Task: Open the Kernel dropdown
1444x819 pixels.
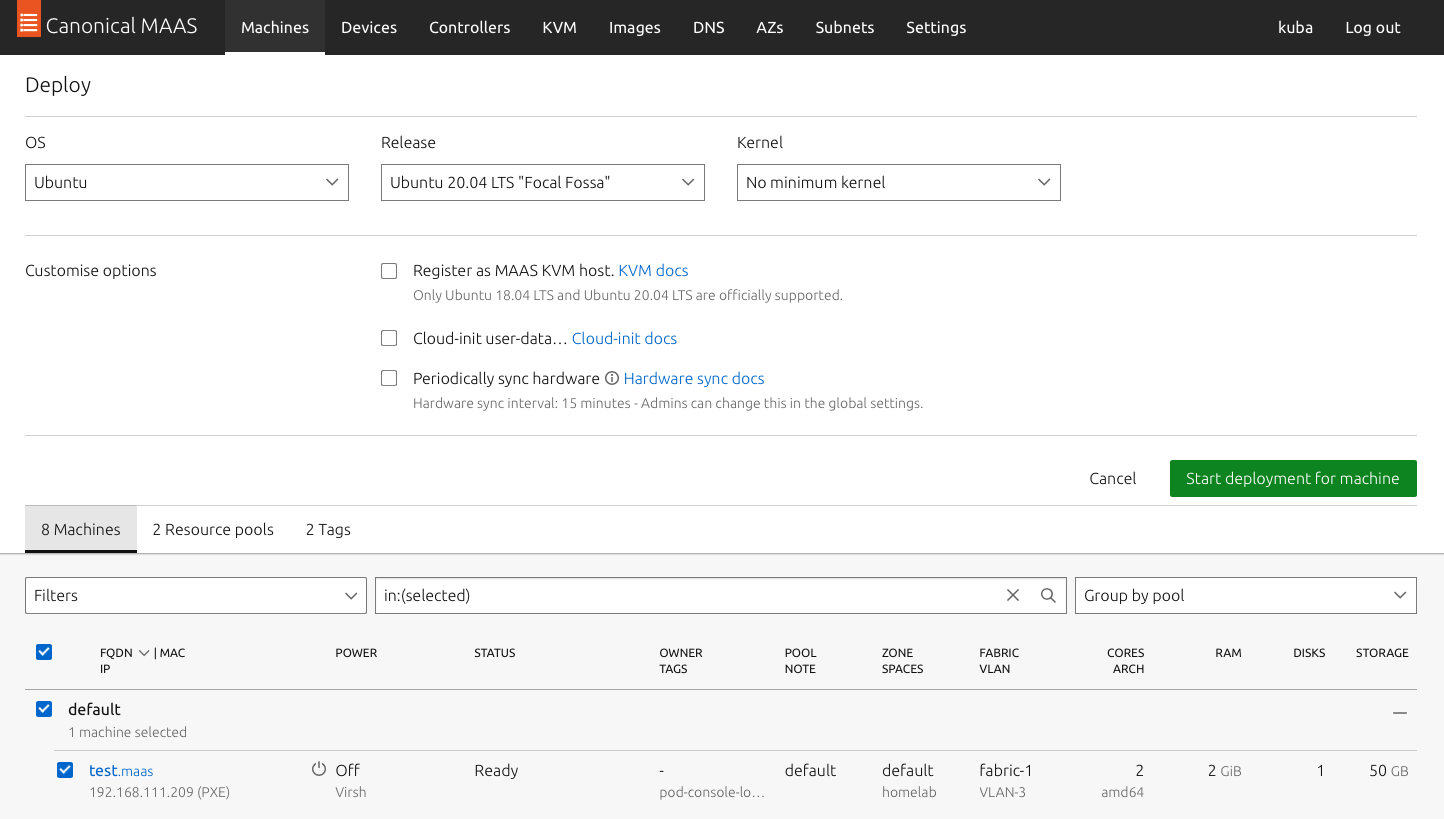Action: 899,182
